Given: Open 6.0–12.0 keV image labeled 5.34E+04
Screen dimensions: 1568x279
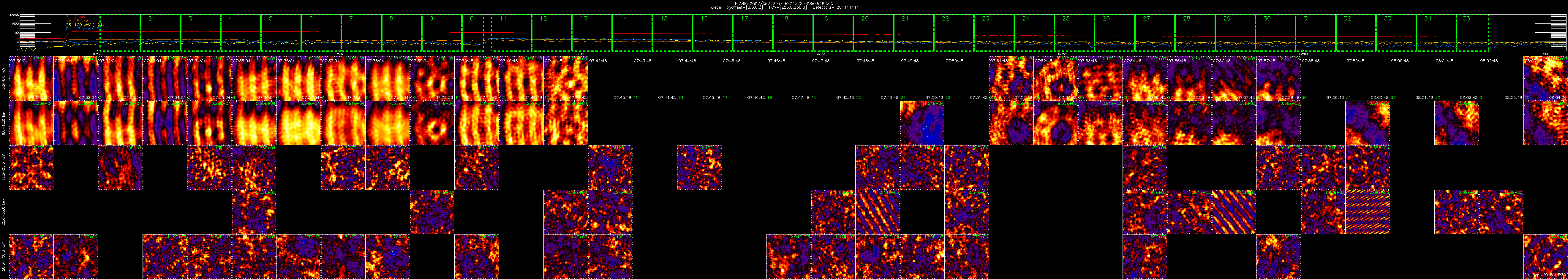Looking at the screenshot, I should pos(298,123).
